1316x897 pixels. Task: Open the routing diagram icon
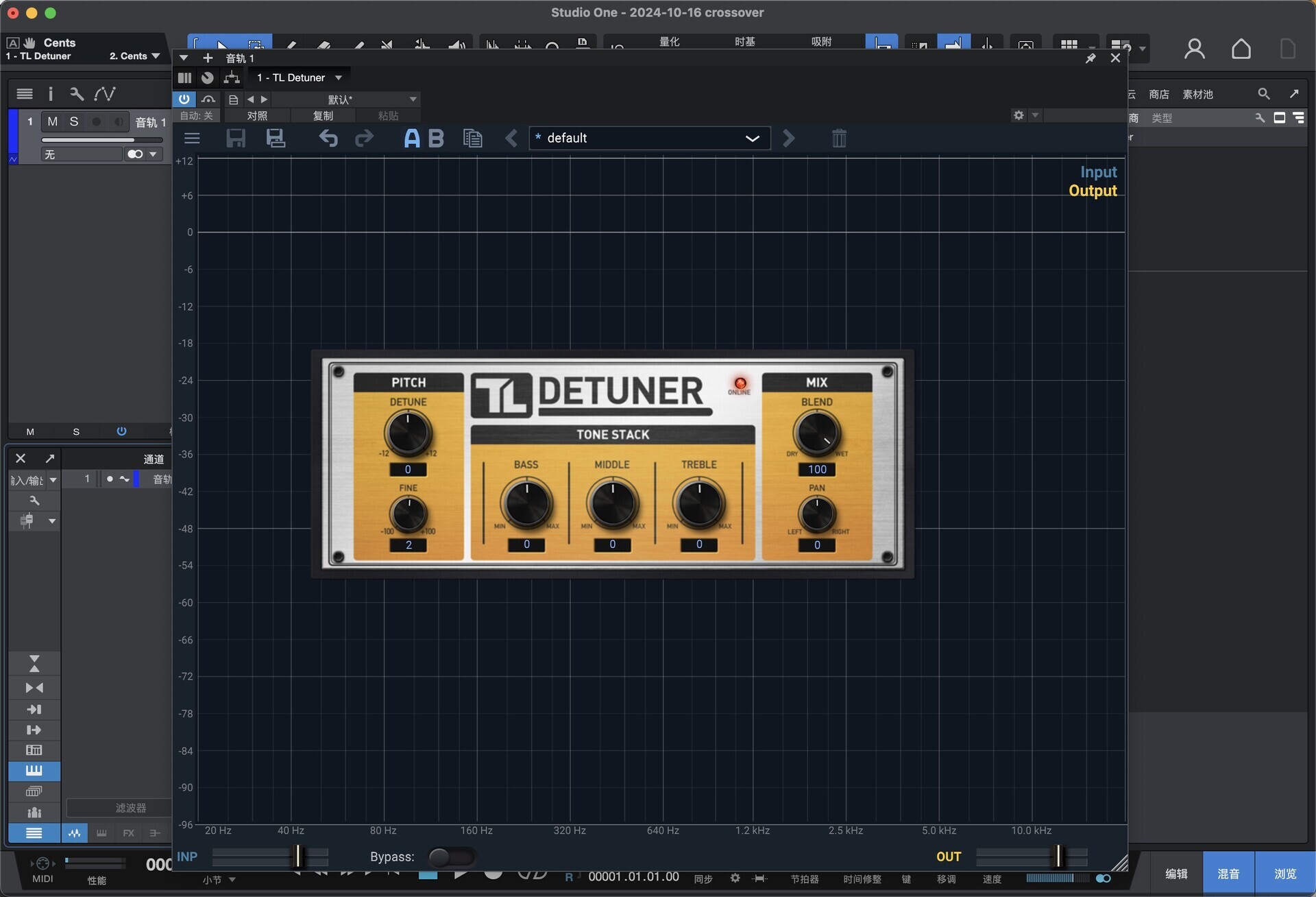pyautogui.click(x=232, y=77)
